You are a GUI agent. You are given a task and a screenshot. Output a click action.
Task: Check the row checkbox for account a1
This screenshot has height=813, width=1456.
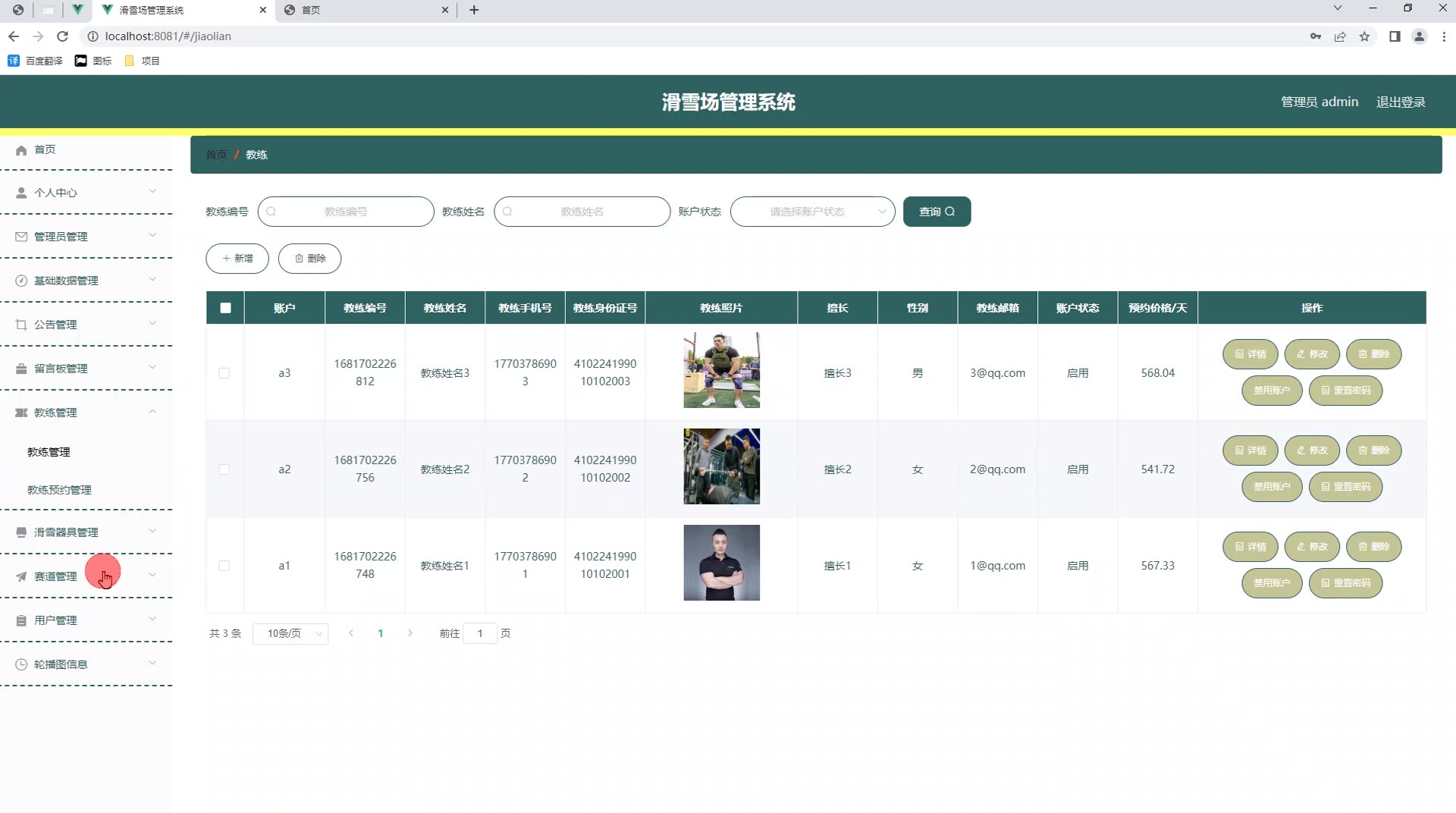(224, 566)
